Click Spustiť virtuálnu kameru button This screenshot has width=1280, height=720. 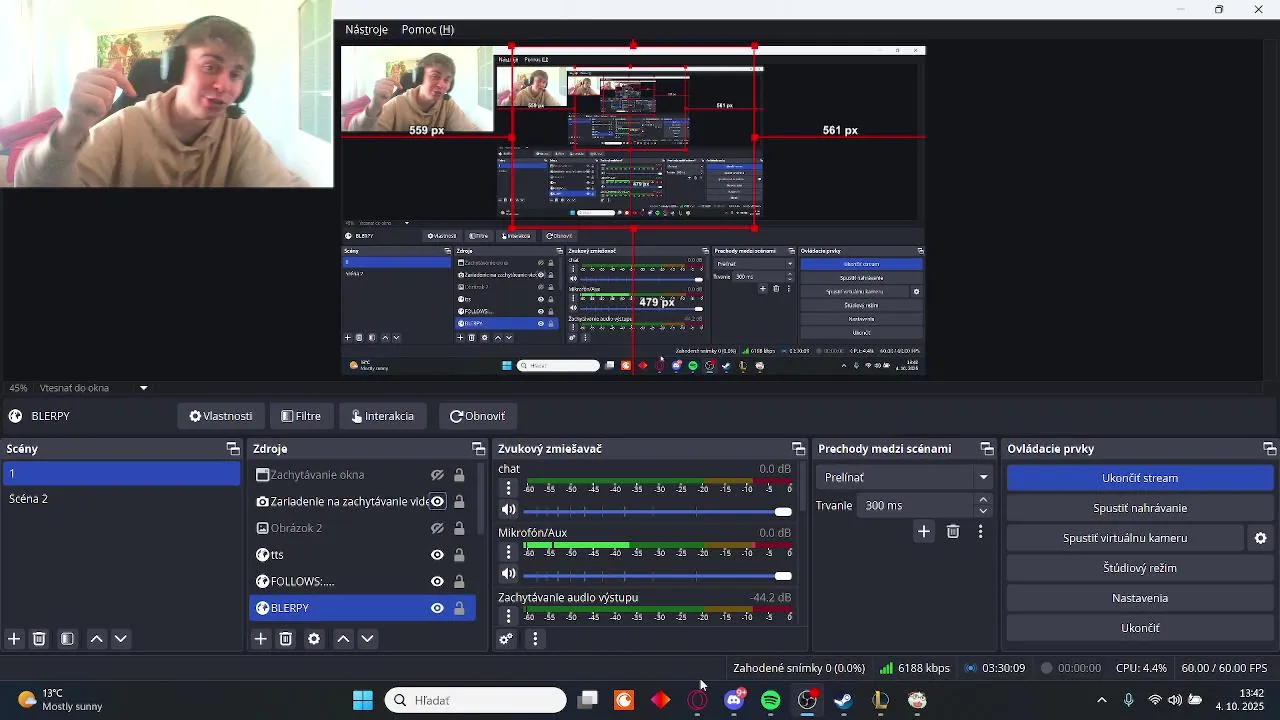click(x=1125, y=538)
